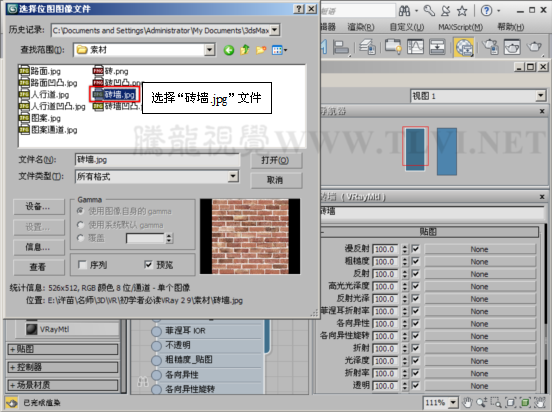Viewport: 552px width, 412px height.
Task: Click the Render Production teapot icon
Action: [x=534, y=46]
